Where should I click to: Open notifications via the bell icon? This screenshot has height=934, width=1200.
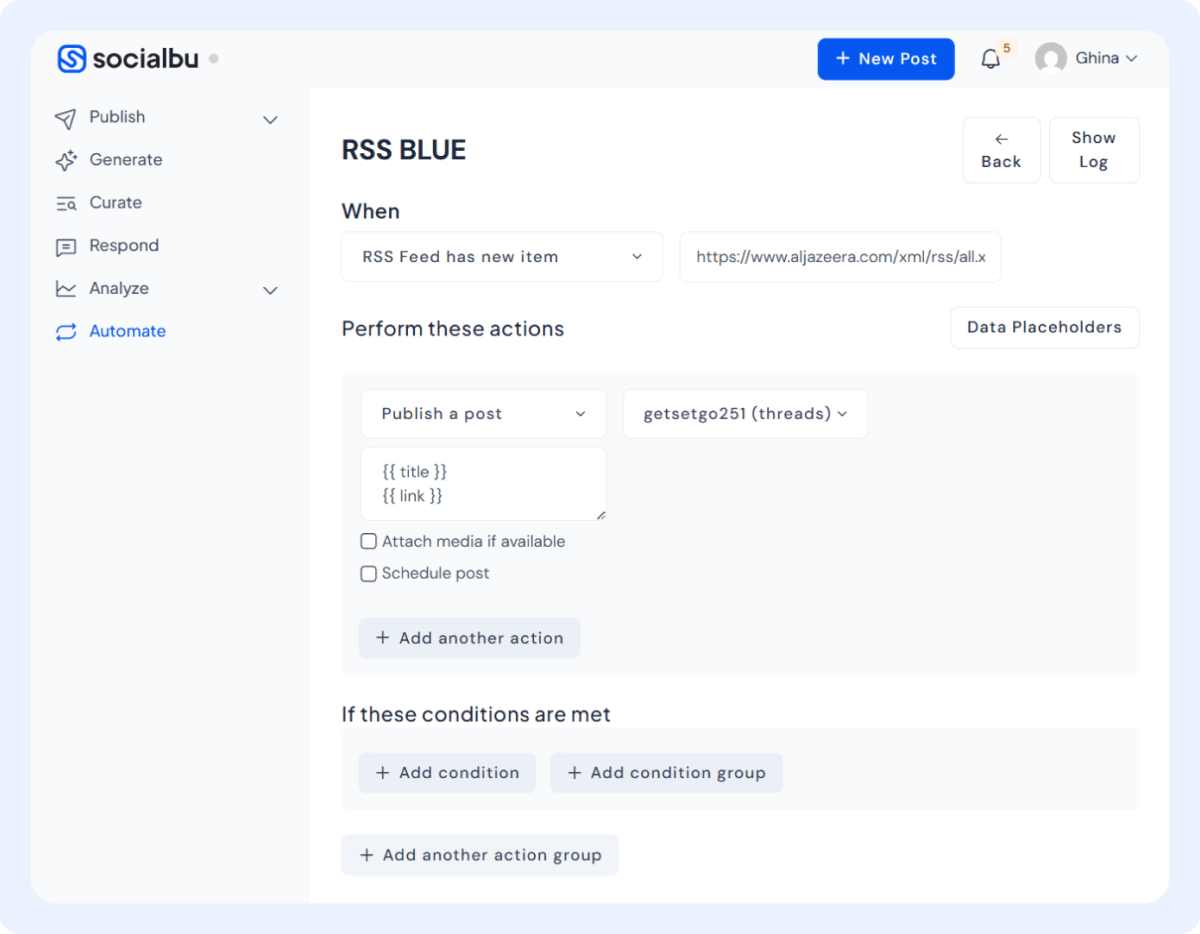(991, 59)
